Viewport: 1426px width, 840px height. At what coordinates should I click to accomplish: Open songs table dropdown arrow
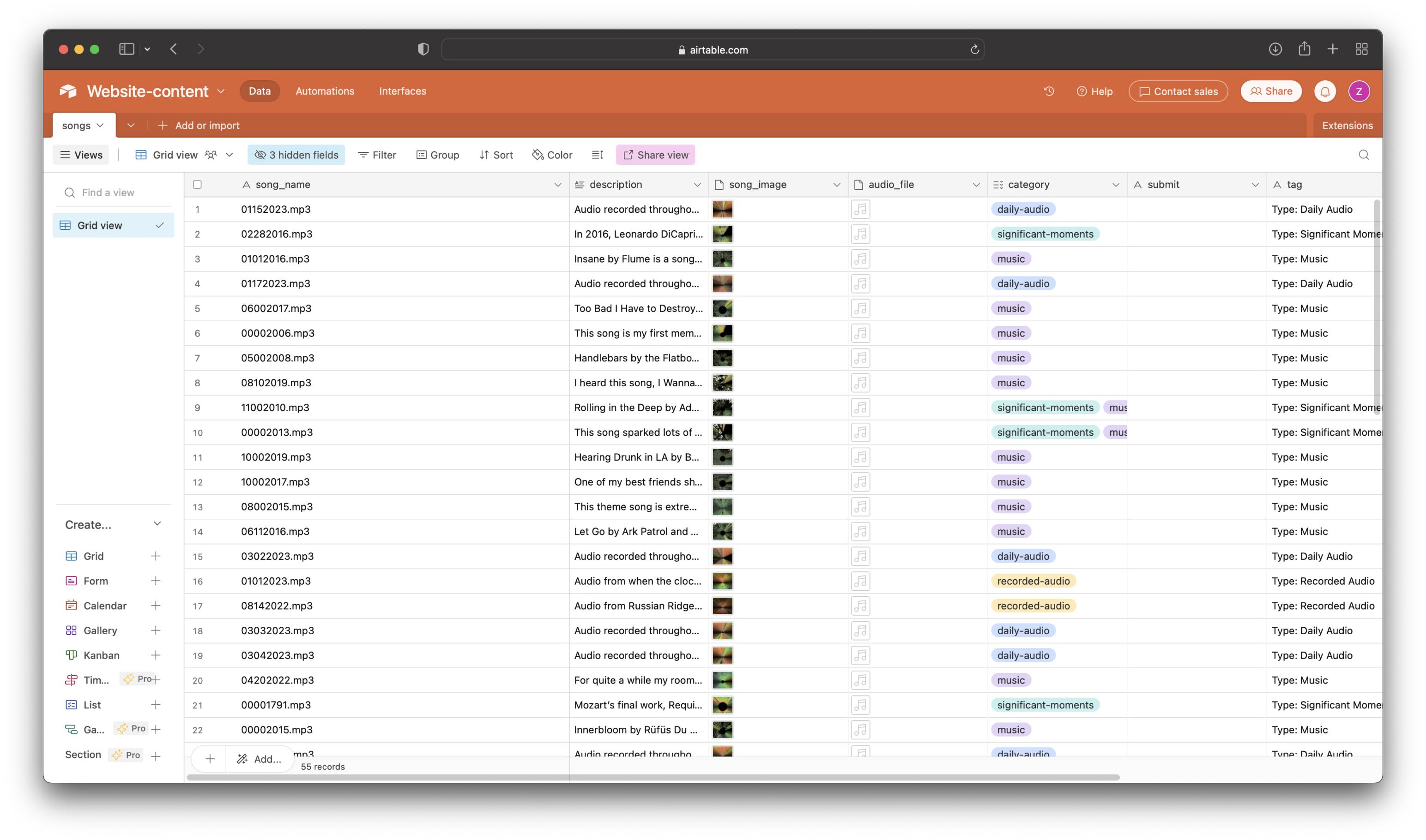click(x=100, y=126)
